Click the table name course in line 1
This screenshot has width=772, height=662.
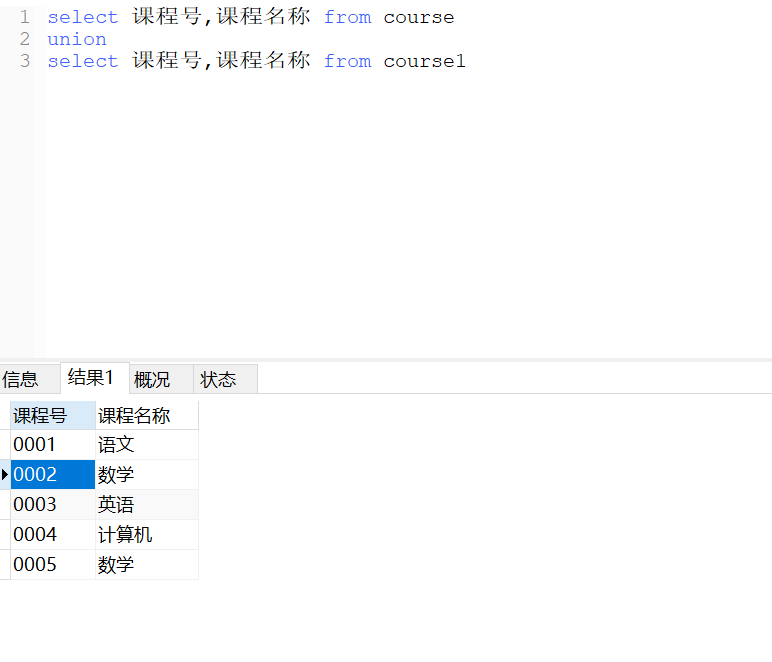tap(418, 17)
